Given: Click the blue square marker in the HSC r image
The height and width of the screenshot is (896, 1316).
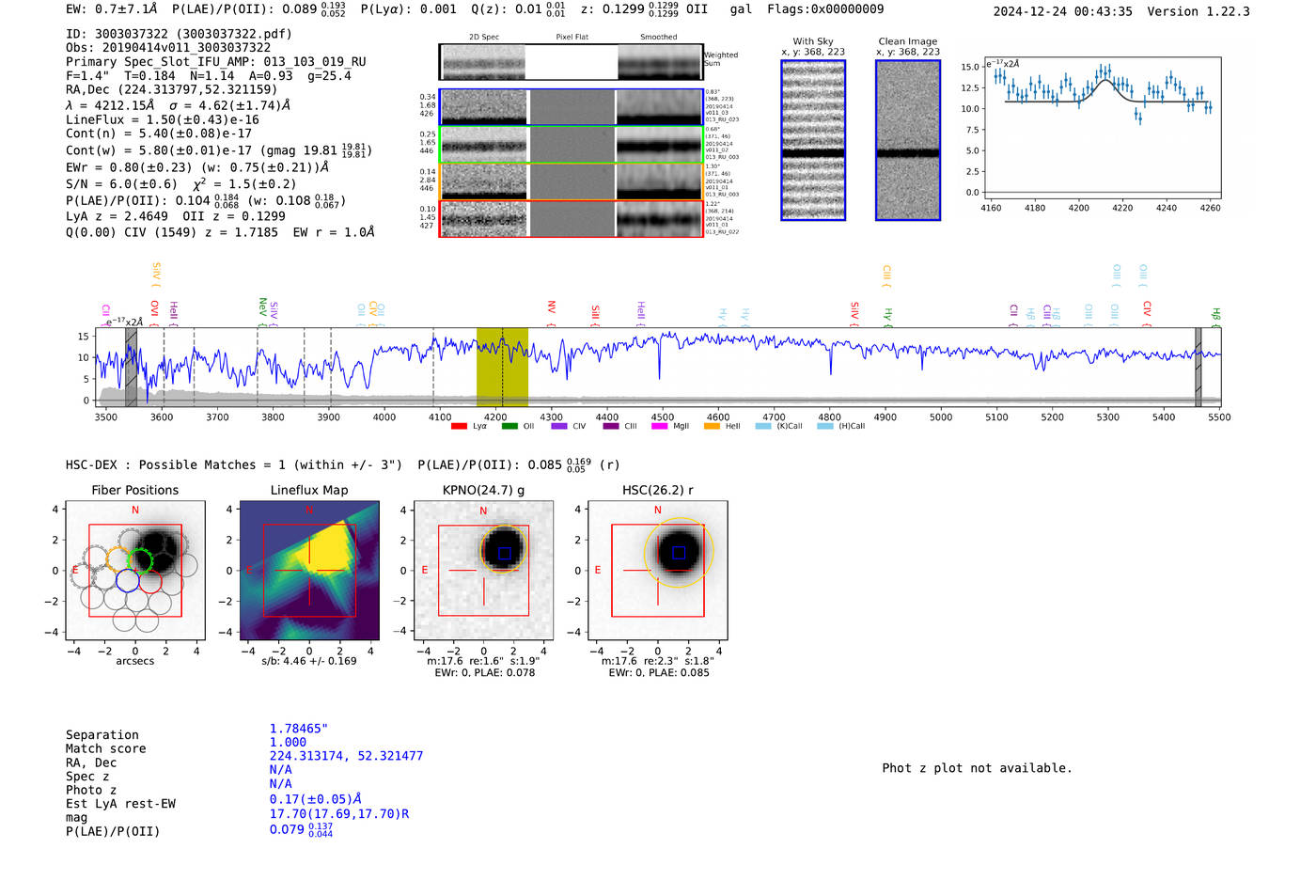Looking at the screenshot, I should point(679,553).
